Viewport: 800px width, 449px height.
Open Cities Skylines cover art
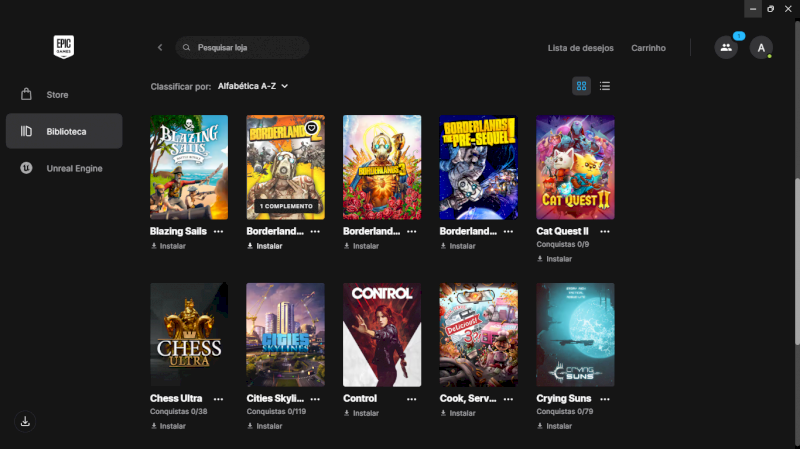click(285, 335)
